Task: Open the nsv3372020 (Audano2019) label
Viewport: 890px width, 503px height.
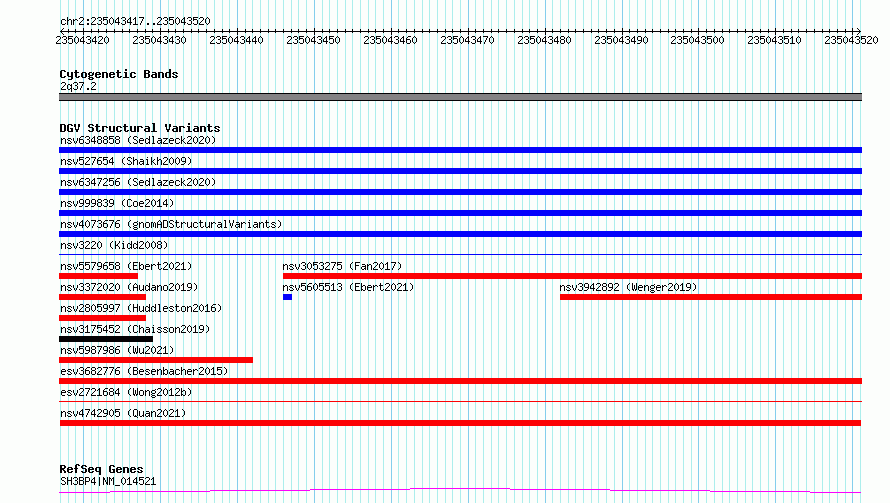Action: pos(129,287)
